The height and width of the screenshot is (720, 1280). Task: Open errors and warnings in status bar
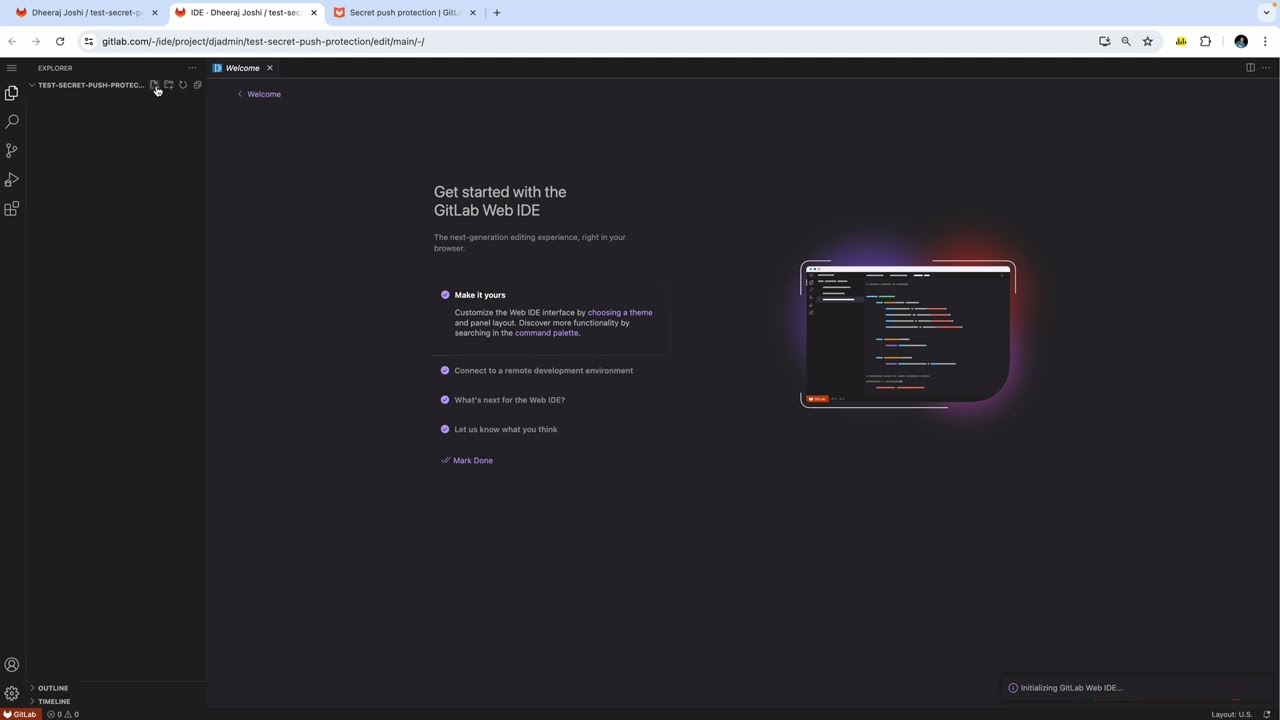[63, 714]
